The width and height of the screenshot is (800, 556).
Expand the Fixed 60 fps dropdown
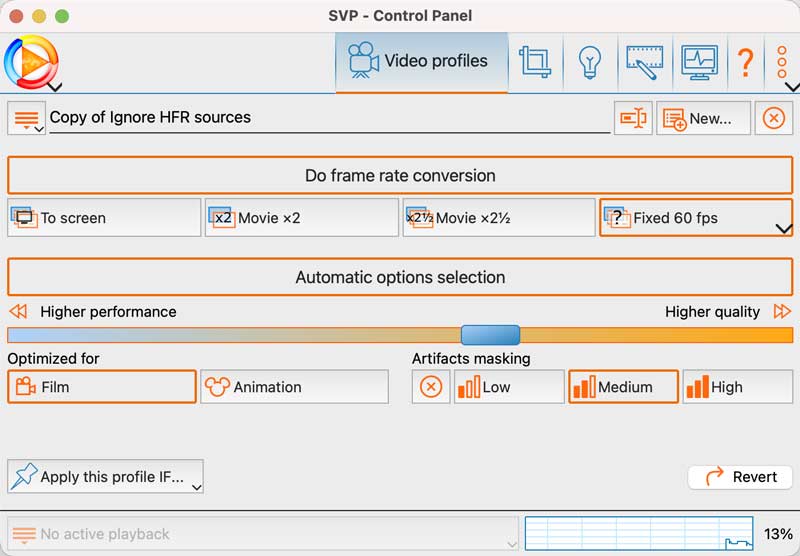tap(784, 228)
